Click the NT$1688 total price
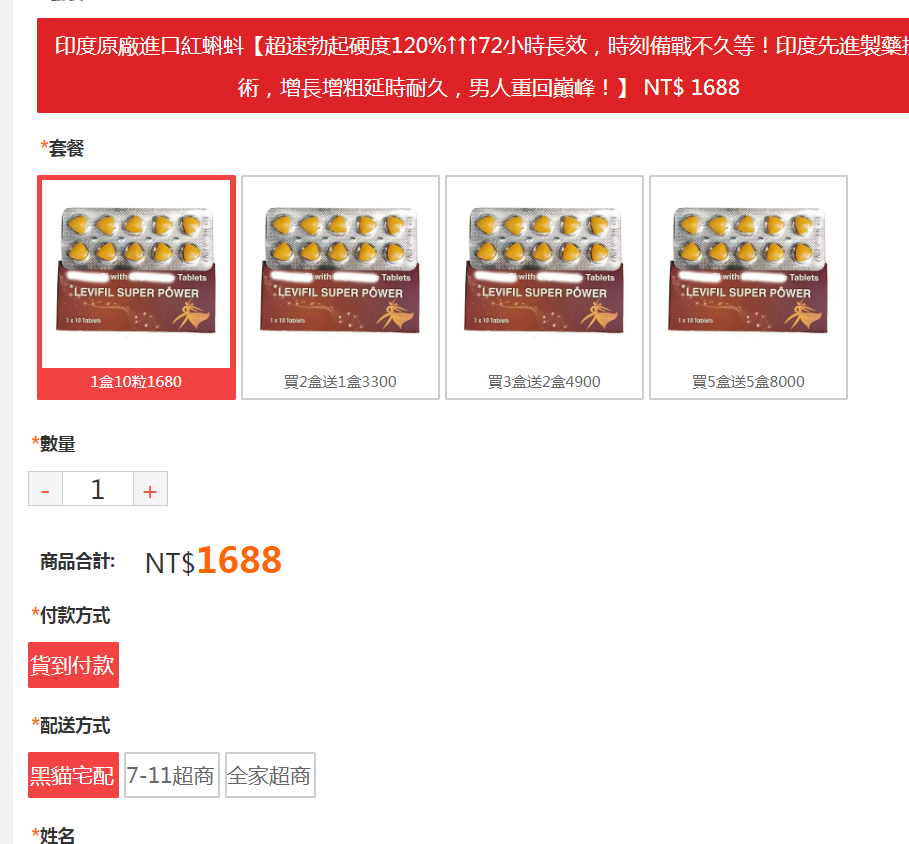This screenshot has height=844, width=909. click(x=213, y=561)
